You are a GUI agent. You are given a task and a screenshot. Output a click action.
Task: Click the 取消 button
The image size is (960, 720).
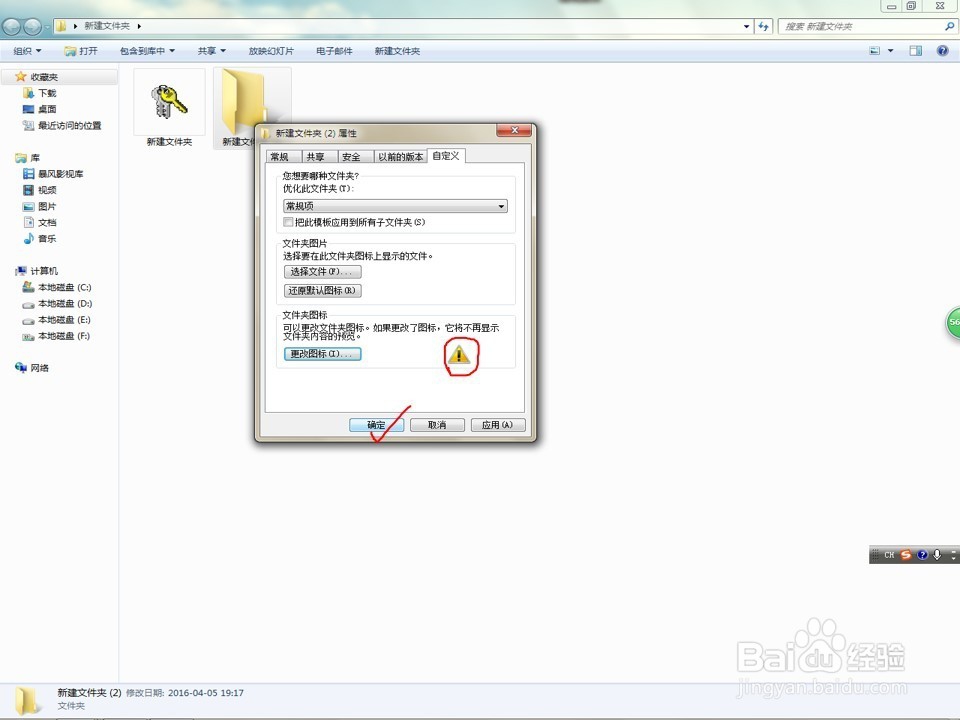[437, 425]
